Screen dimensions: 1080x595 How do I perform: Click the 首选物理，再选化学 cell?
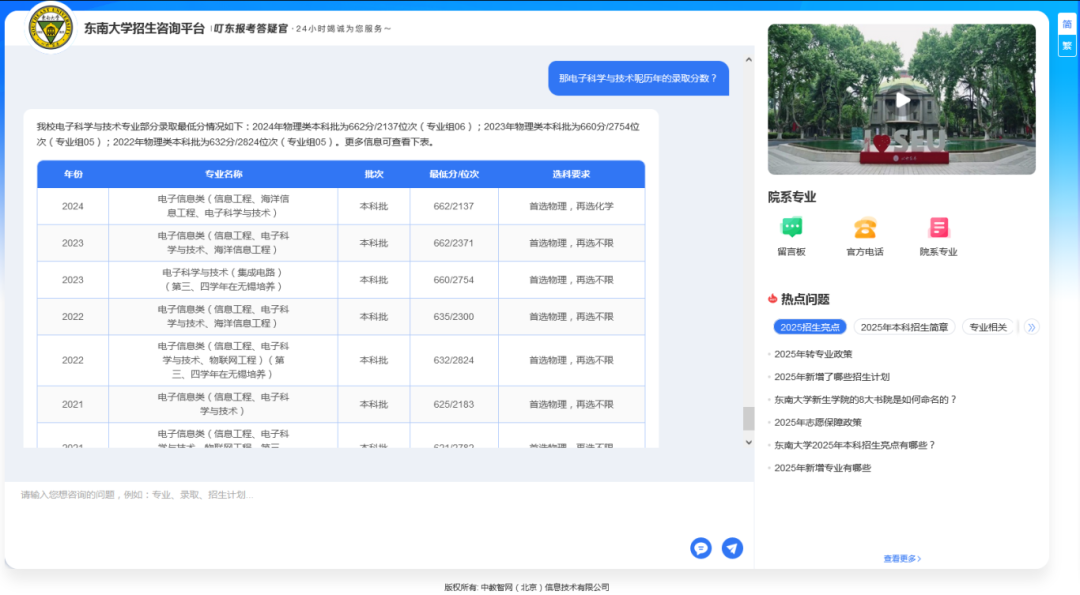click(x=571, y=206)
